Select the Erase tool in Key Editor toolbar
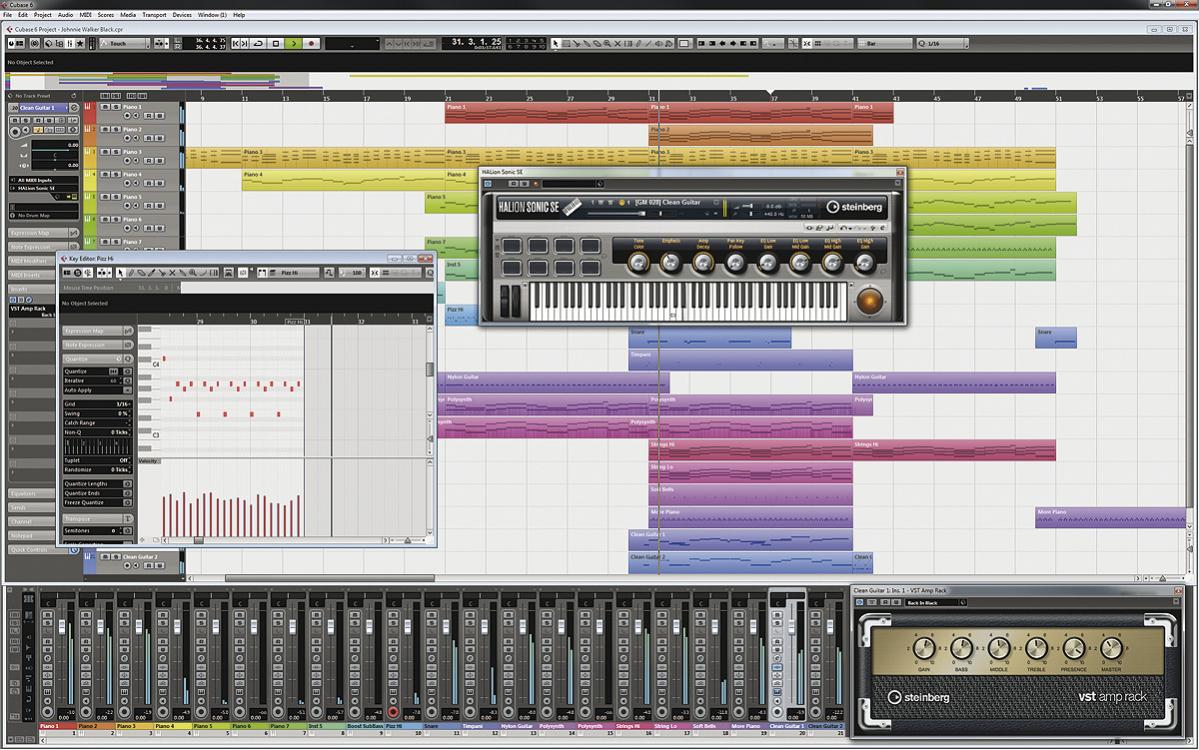 142,273
